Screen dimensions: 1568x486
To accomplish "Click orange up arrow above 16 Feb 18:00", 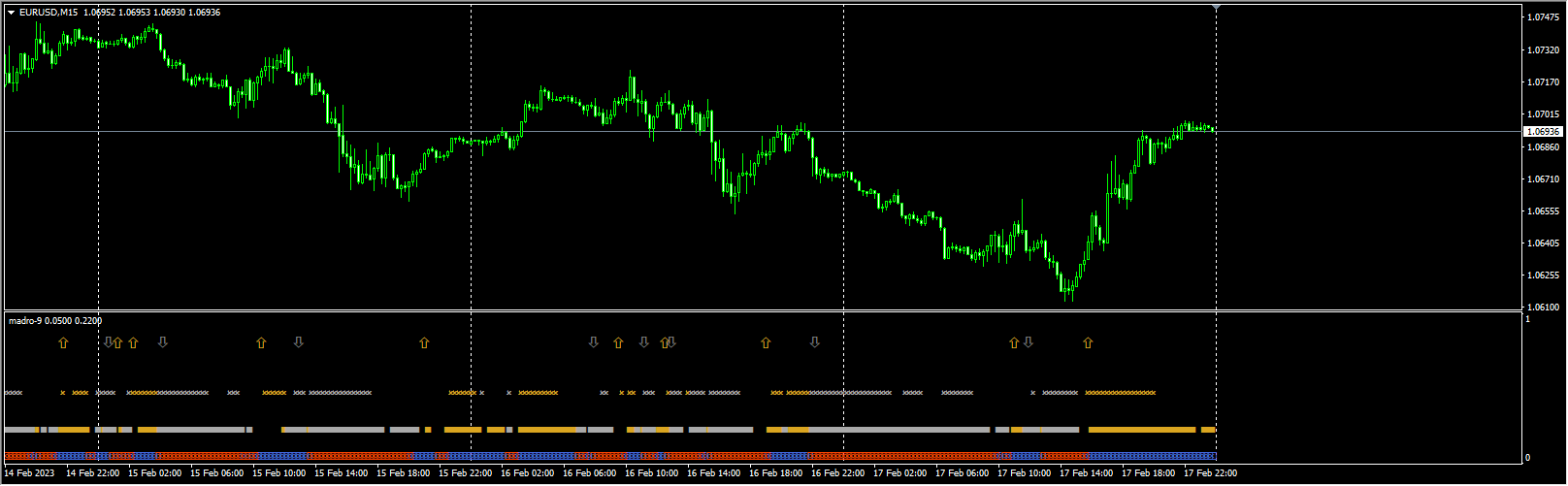I will pos(766,342).
